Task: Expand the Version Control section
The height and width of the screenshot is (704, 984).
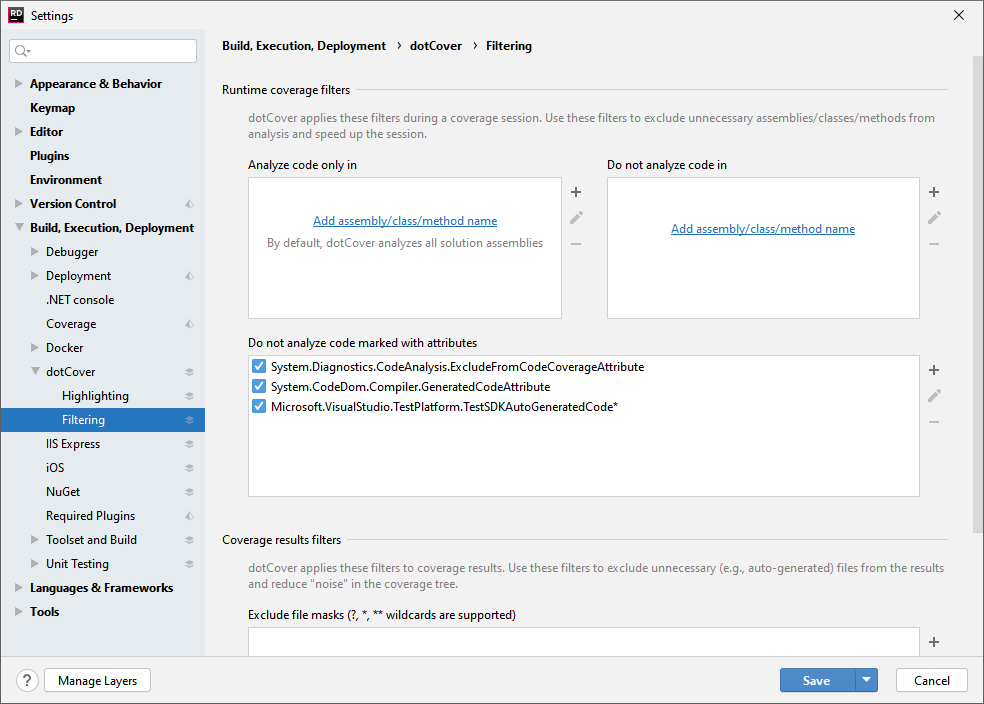Action: (19, 203)
